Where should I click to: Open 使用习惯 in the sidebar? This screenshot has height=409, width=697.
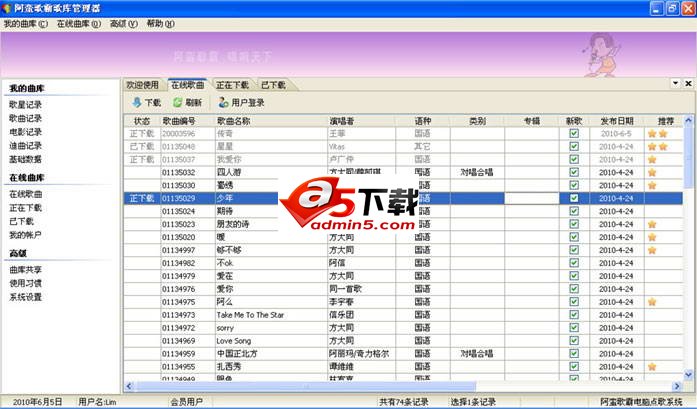click(25, 283)
